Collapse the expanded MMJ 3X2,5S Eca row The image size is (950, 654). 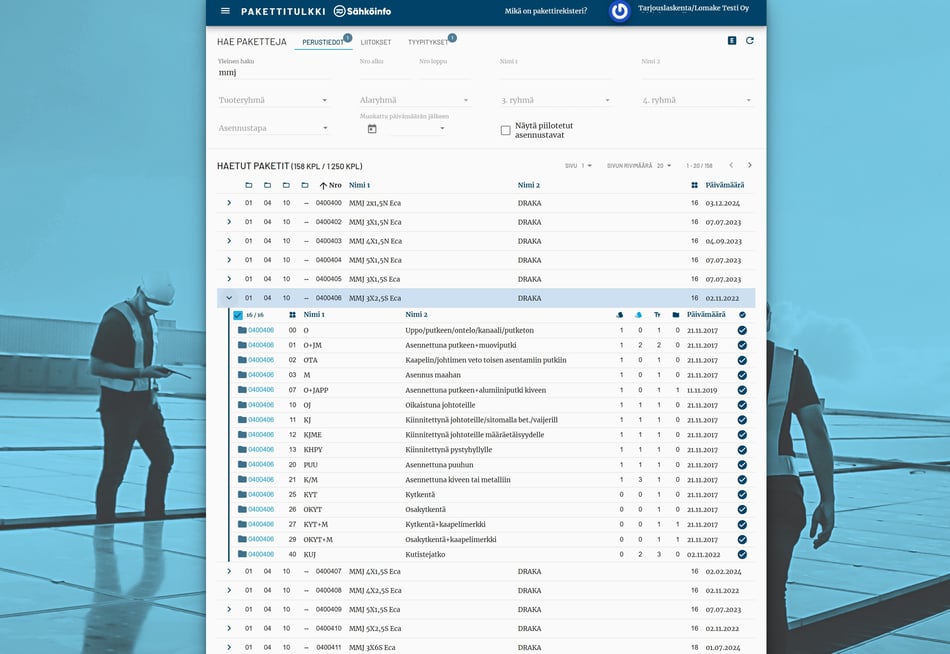[x=229, y=298]
